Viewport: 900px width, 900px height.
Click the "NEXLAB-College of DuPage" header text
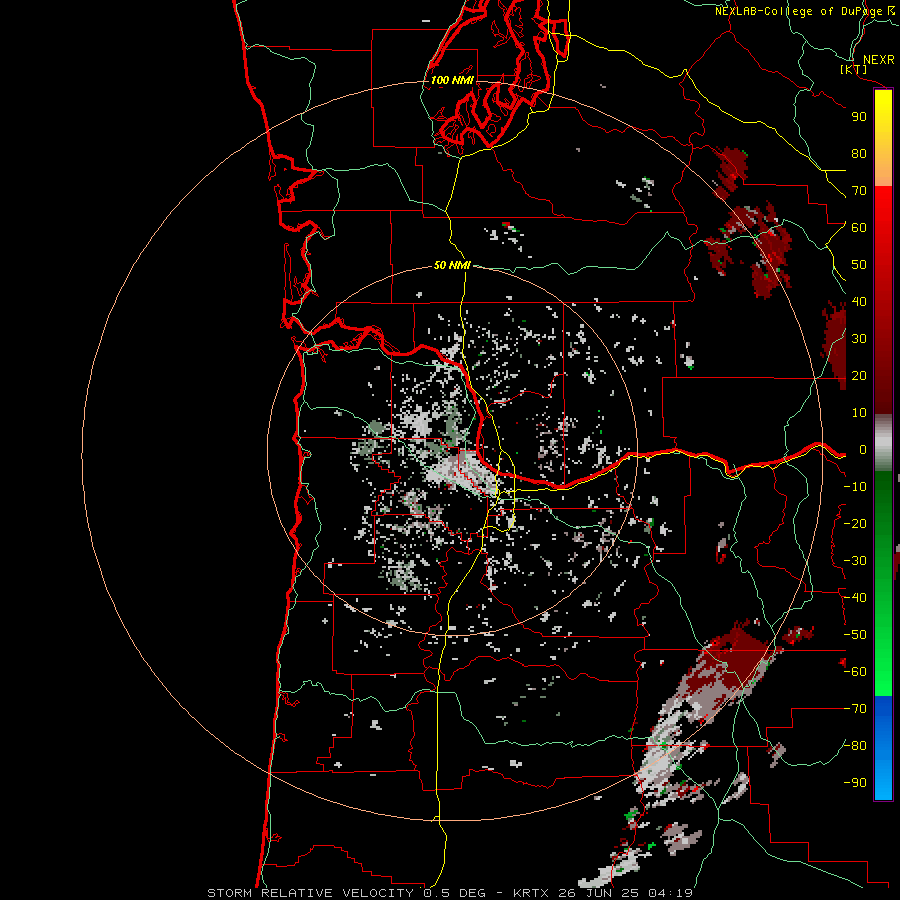click(x=798, y=11)
